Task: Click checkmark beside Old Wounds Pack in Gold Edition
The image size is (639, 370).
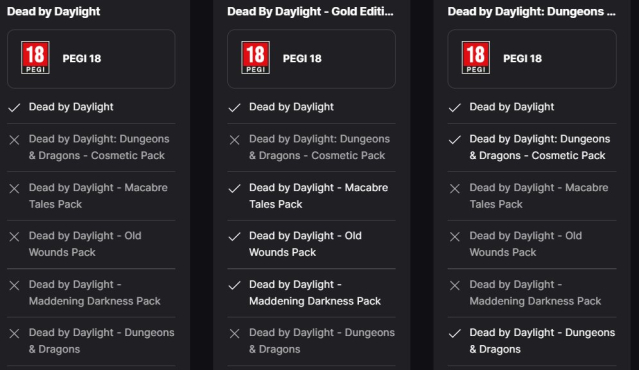Action: click(234, 237)
